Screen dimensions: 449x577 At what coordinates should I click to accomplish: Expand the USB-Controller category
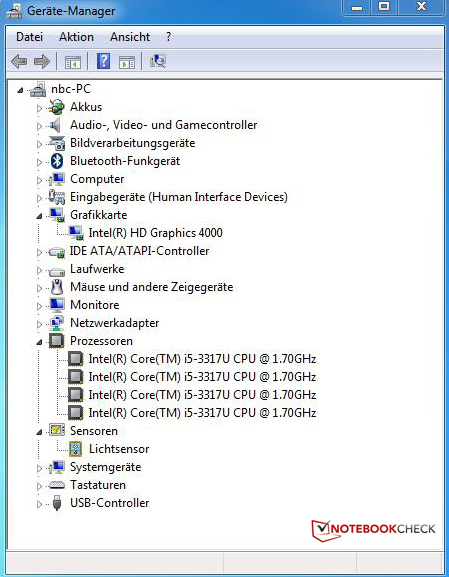(39, 504)
